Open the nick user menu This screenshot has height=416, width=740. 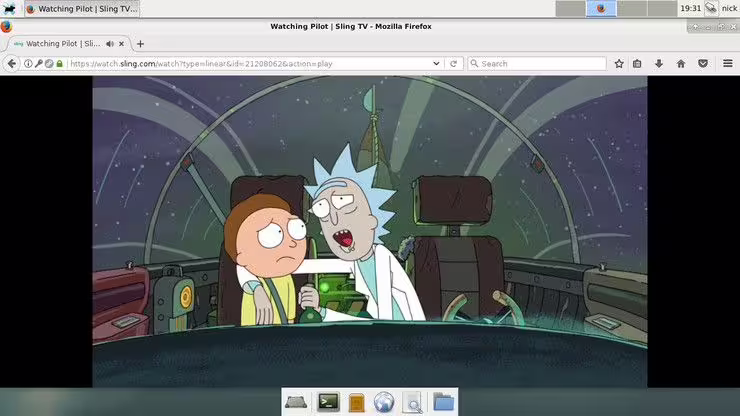(729, 8)
